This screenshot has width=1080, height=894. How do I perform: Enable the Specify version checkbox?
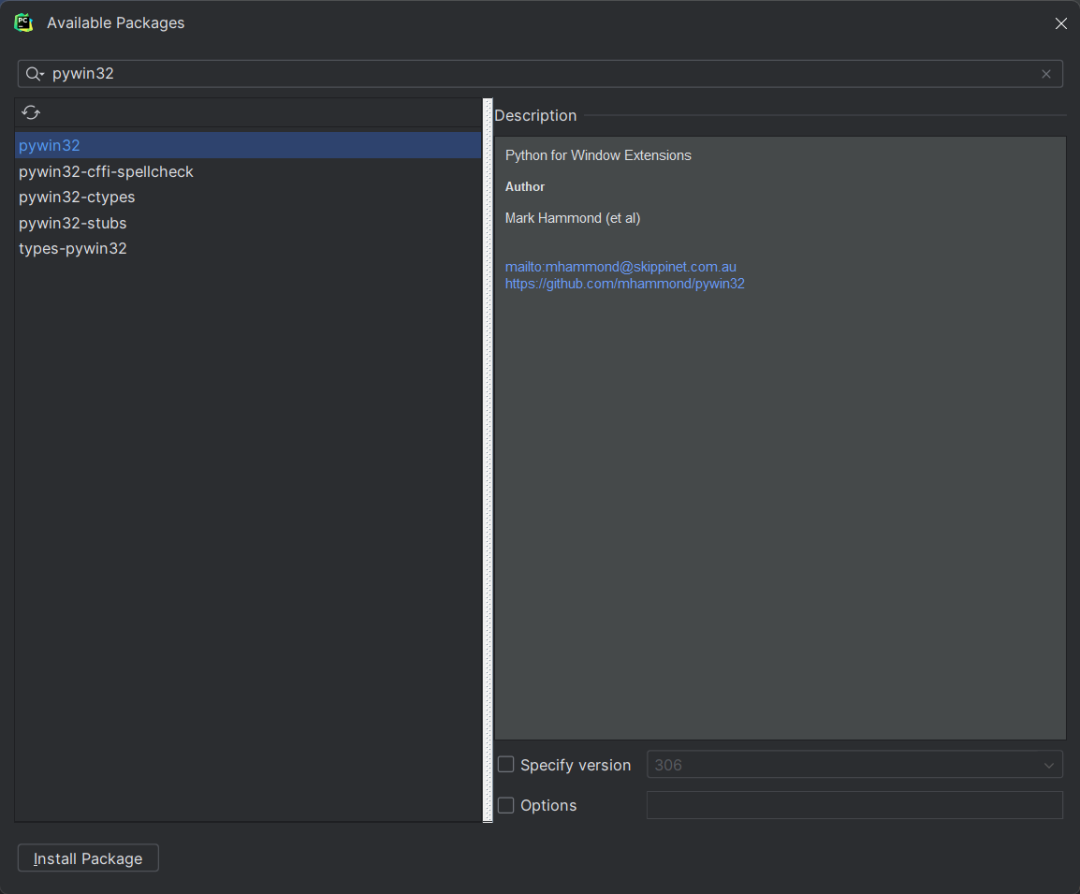[x=506, y=765]
